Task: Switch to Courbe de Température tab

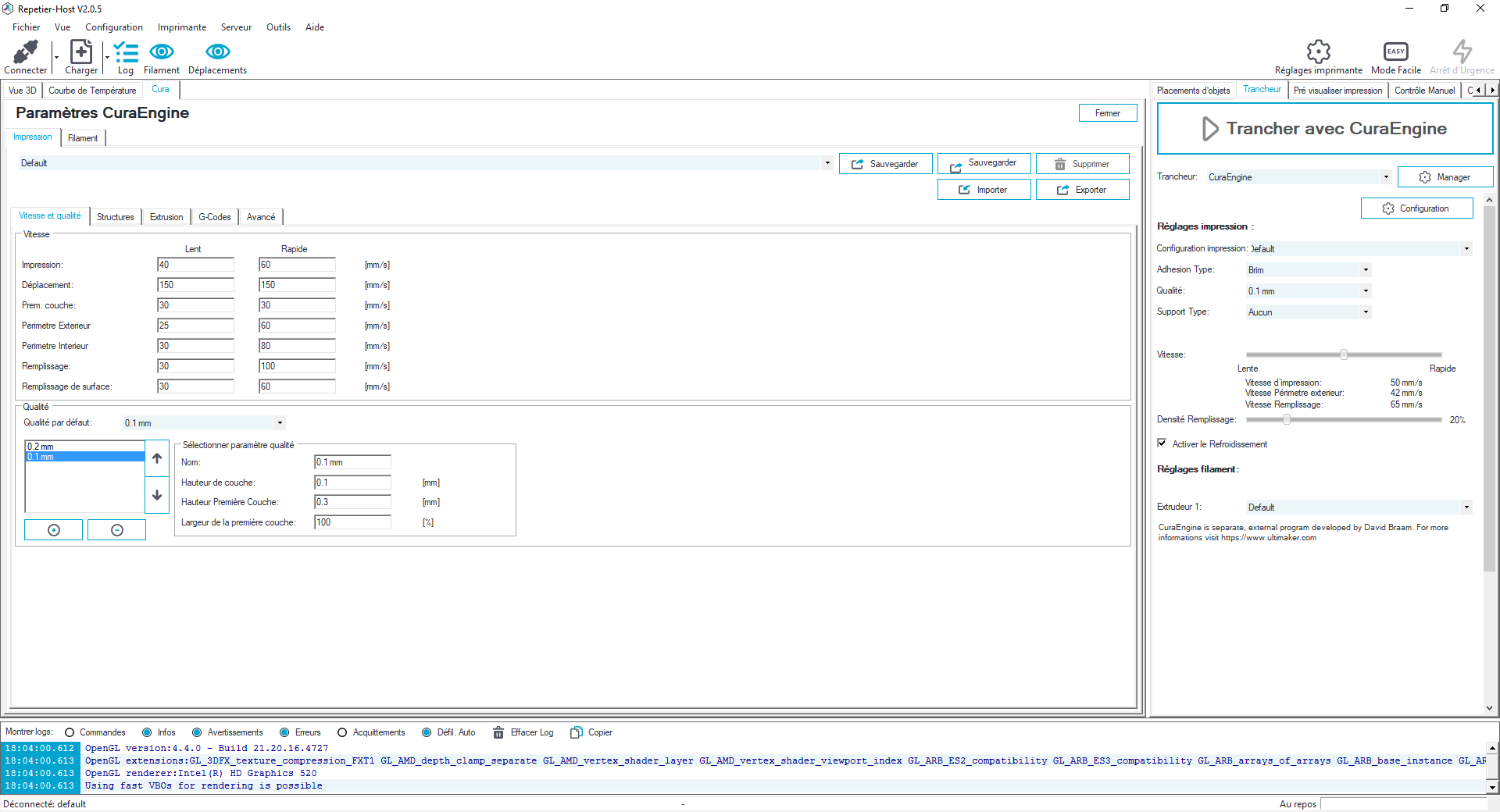Action: [x=92, y=91]
